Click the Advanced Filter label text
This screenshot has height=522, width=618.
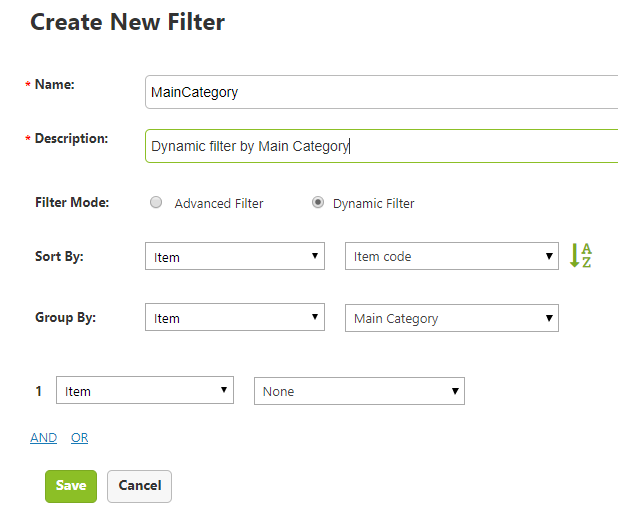[x=219, y=203]
